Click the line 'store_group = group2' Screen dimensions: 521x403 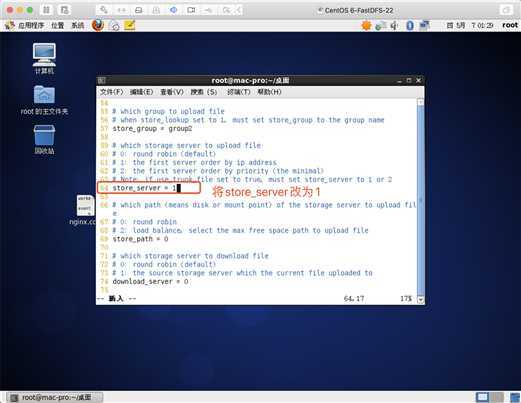click(152, 129)
